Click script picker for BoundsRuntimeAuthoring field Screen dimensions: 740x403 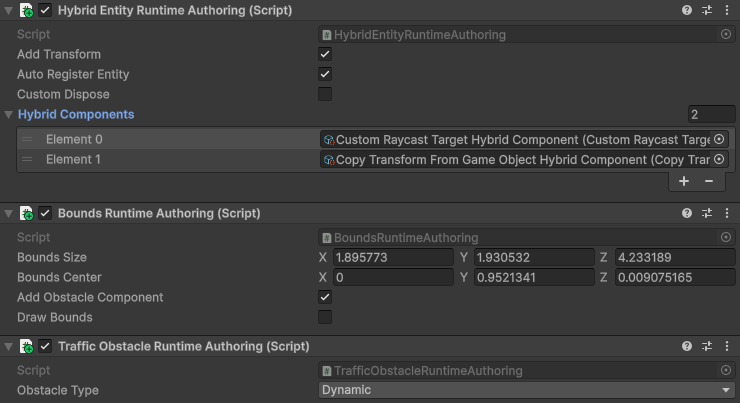click(726, 237)
